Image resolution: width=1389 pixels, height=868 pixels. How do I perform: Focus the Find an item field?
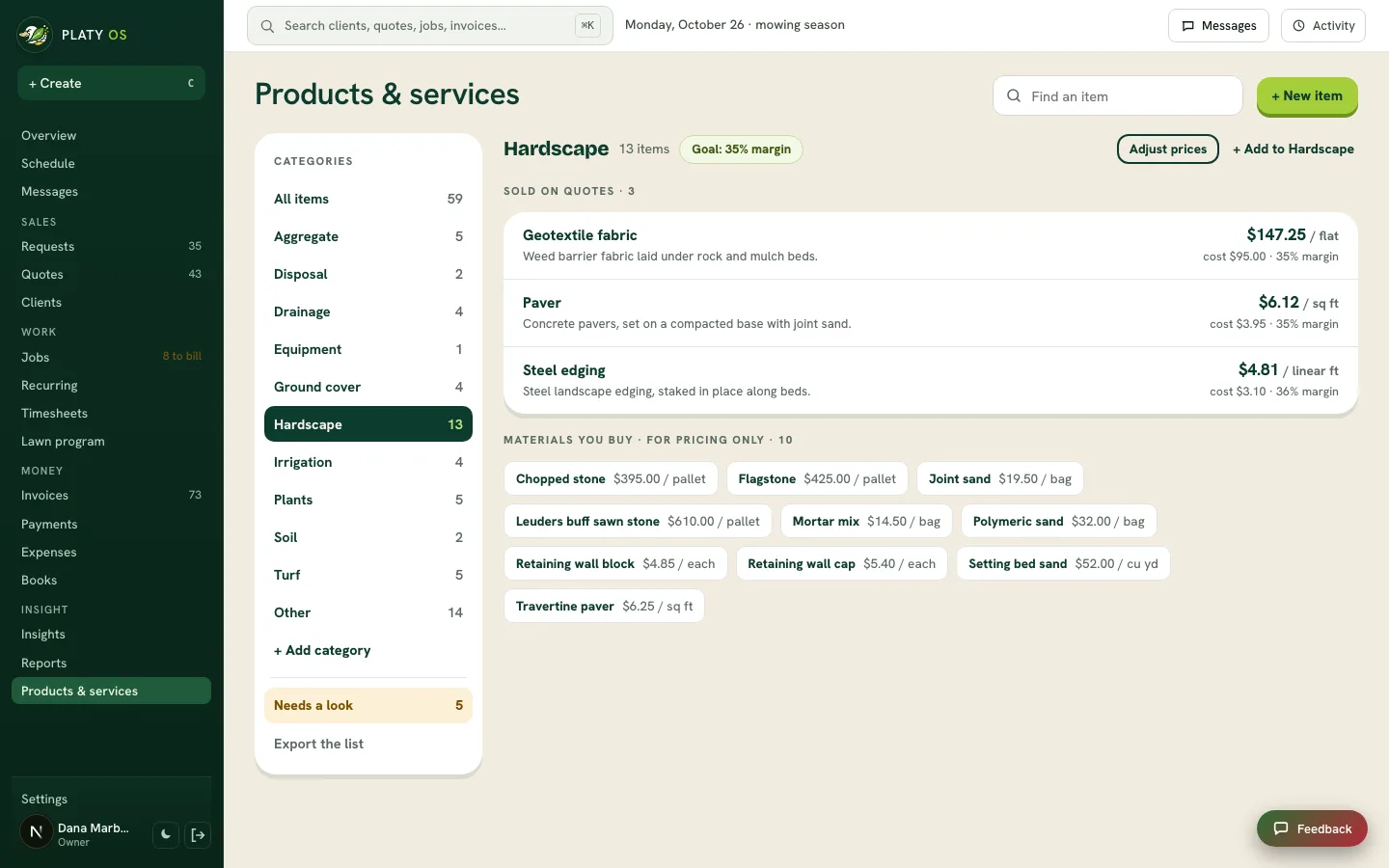(x=1118, y=96)
